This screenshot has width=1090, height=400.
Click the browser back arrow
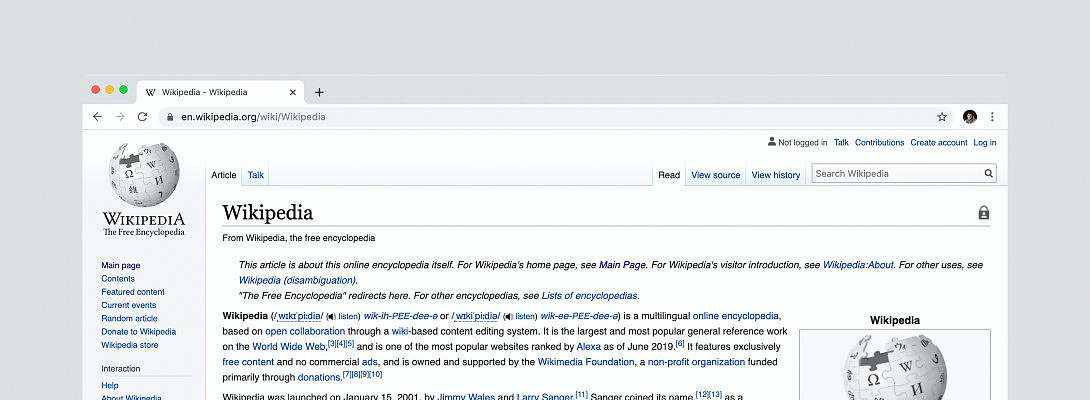pos(97,117)
